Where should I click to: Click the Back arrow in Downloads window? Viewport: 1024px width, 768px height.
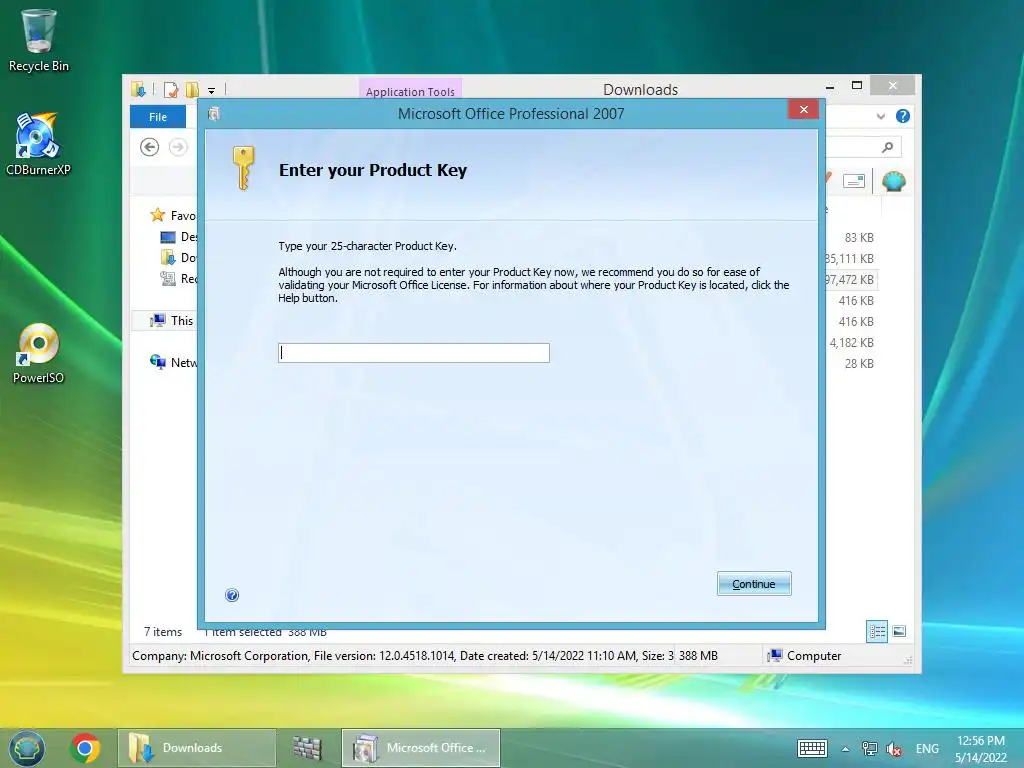point(150,147)
